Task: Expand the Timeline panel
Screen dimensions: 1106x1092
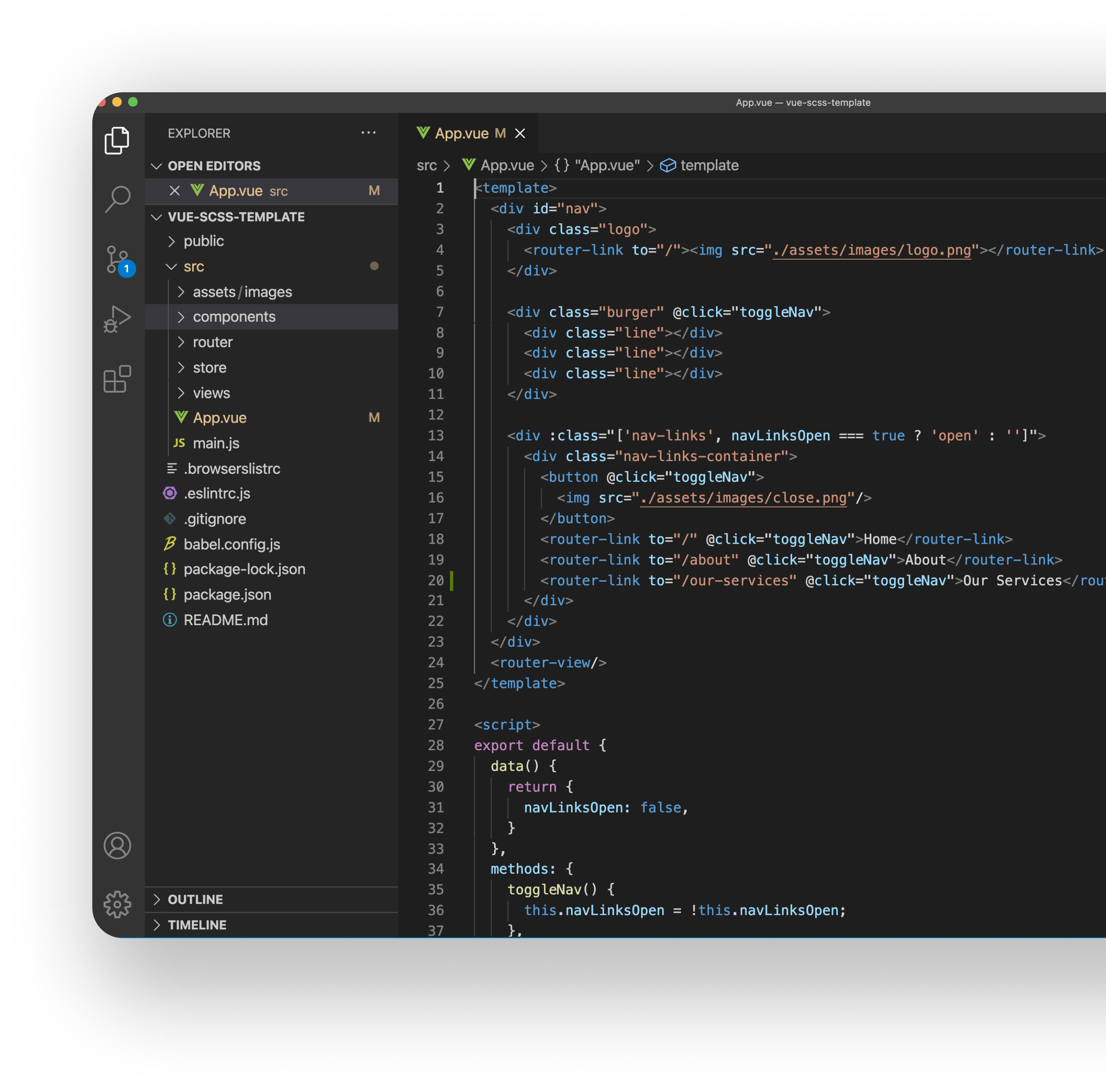Action: click(272, 925)
